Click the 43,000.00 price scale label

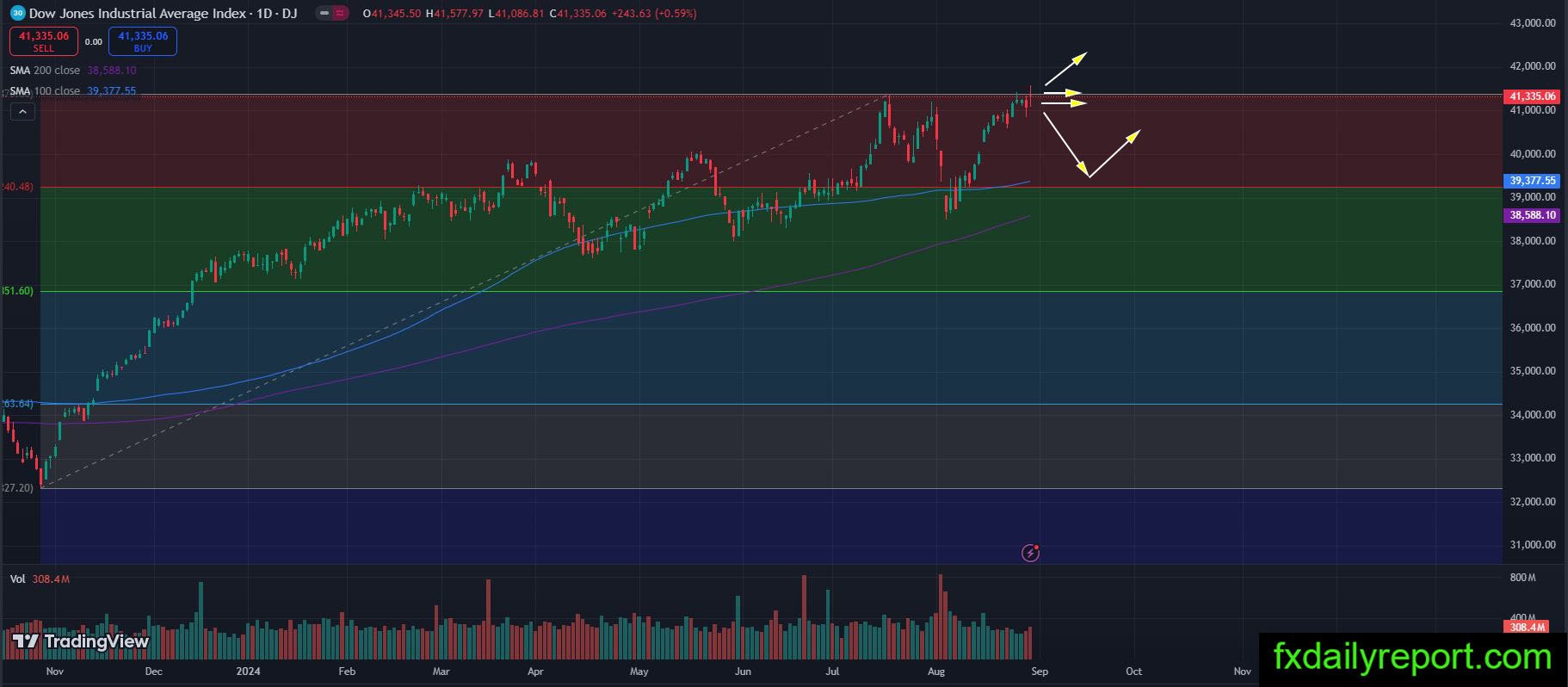(1533, 23)
